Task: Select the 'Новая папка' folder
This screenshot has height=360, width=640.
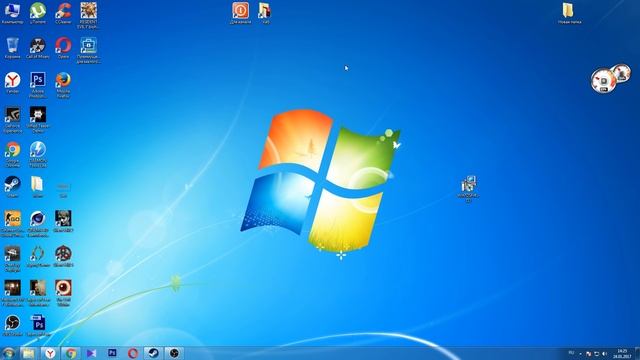Action: point(569,13)
